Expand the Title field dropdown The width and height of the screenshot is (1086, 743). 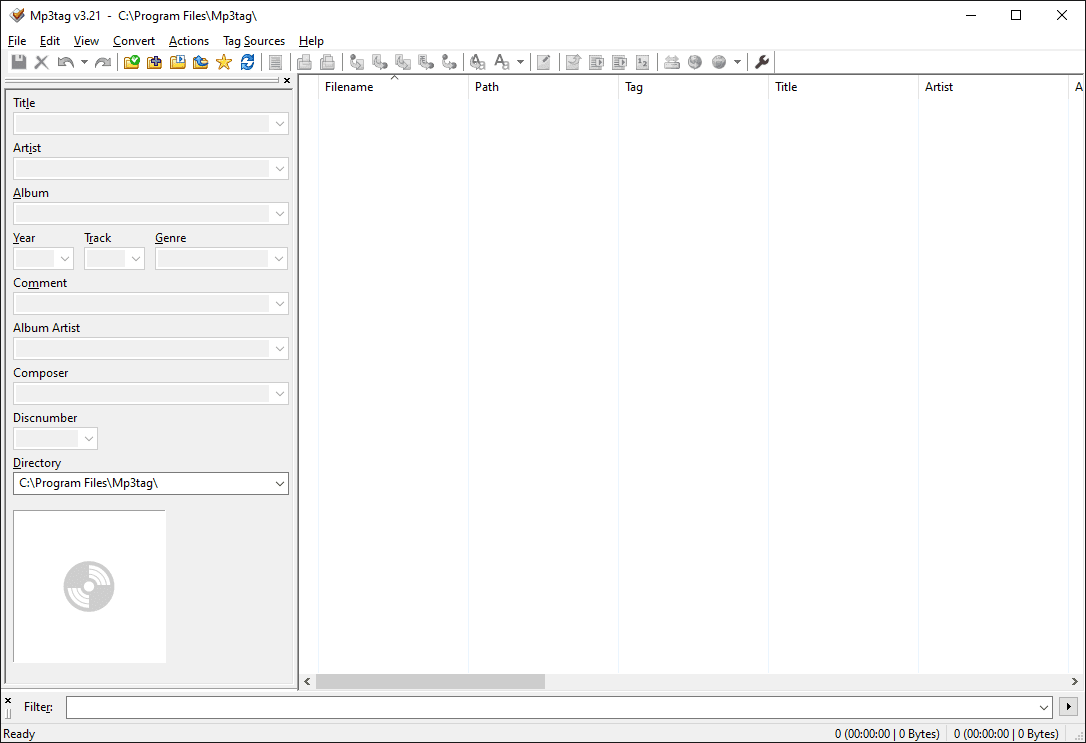(279, 124)
